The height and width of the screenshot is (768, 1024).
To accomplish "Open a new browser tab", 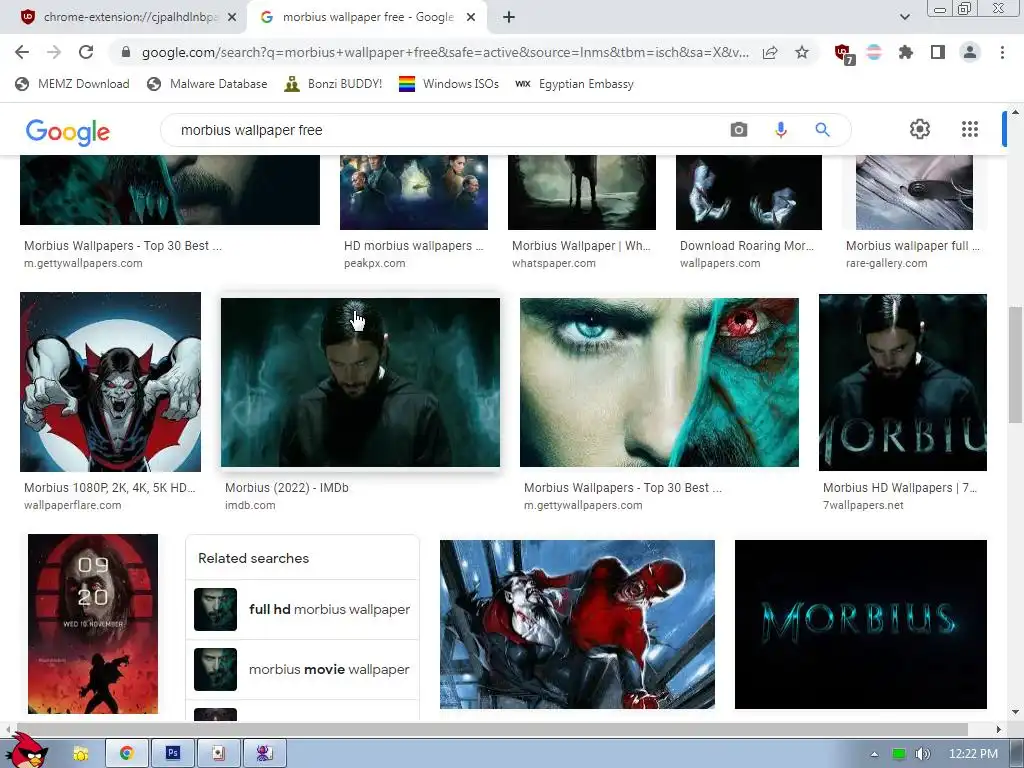I will coord(509,17).
